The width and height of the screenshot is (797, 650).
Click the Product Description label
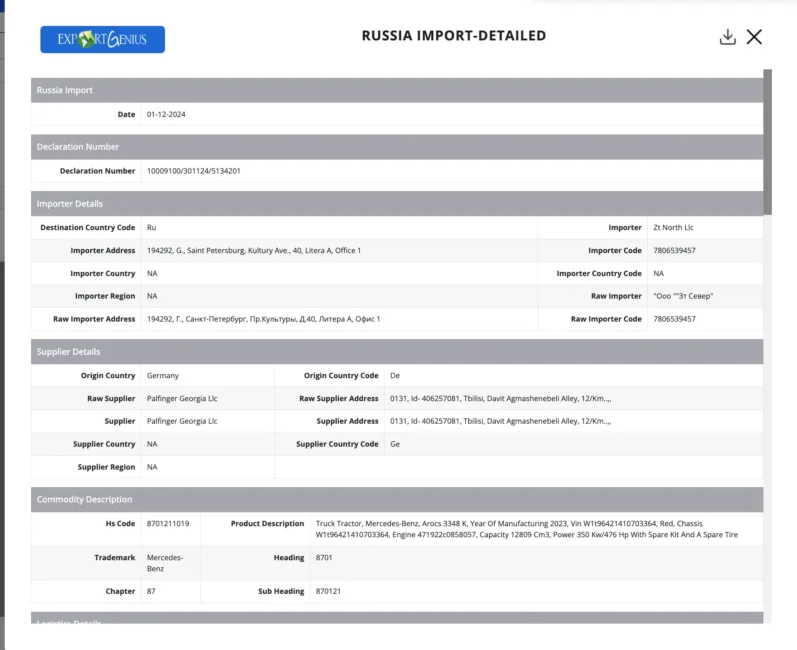click(267, 523)
